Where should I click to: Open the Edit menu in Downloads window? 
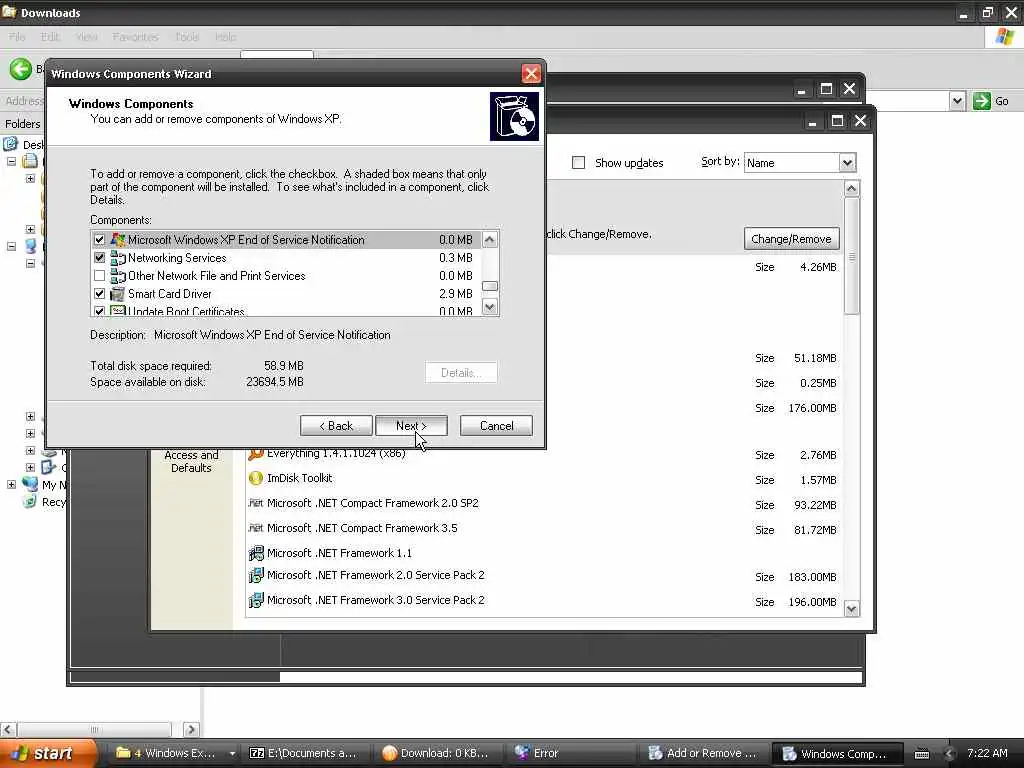click(50, 37)
